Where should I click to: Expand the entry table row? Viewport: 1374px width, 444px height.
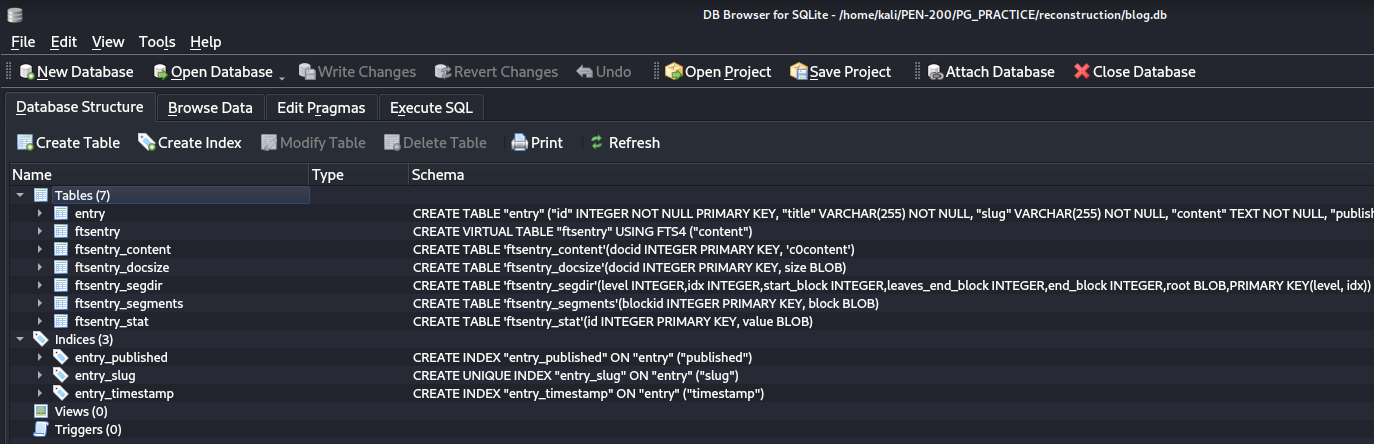tap(40, 214)
